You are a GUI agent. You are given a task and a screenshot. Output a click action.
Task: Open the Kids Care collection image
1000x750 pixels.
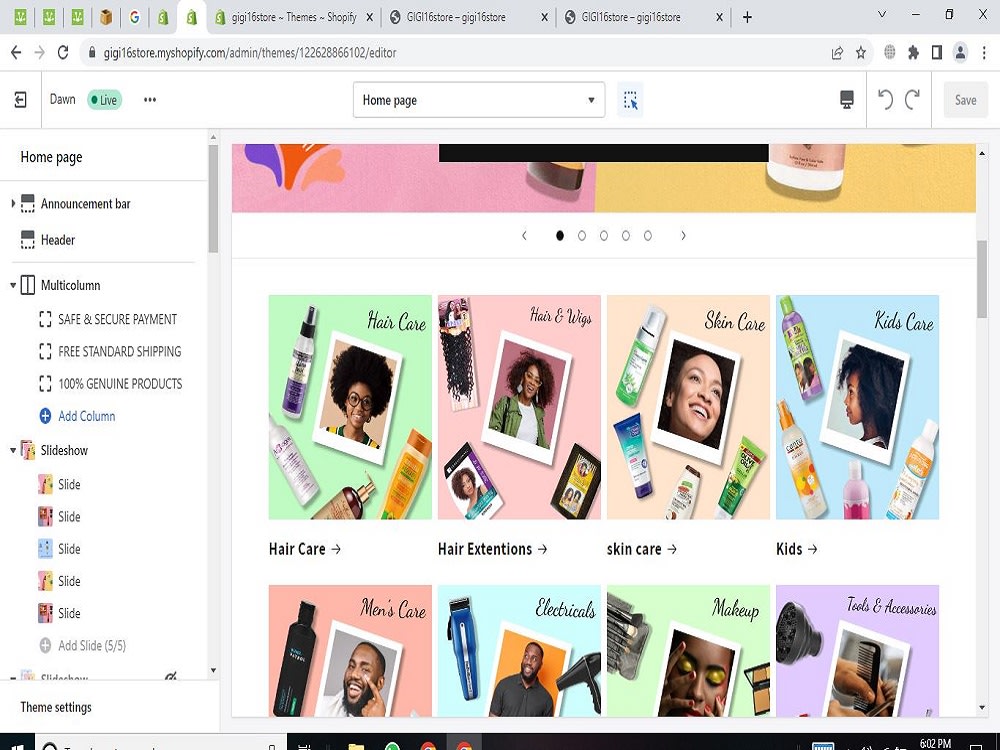(857, 407)
